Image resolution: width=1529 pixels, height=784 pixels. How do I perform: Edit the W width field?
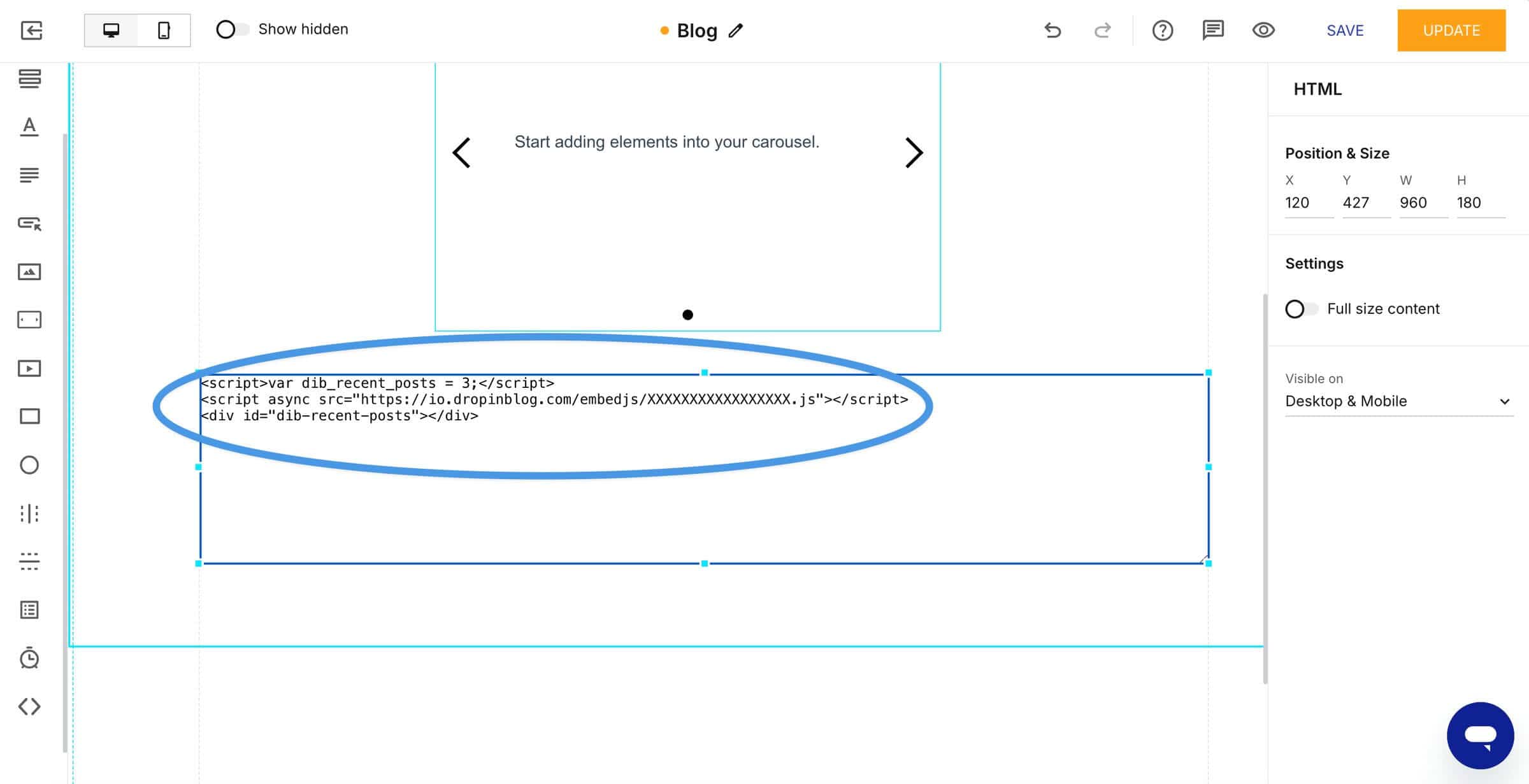pyautogui.click(x=1424, y=203)
